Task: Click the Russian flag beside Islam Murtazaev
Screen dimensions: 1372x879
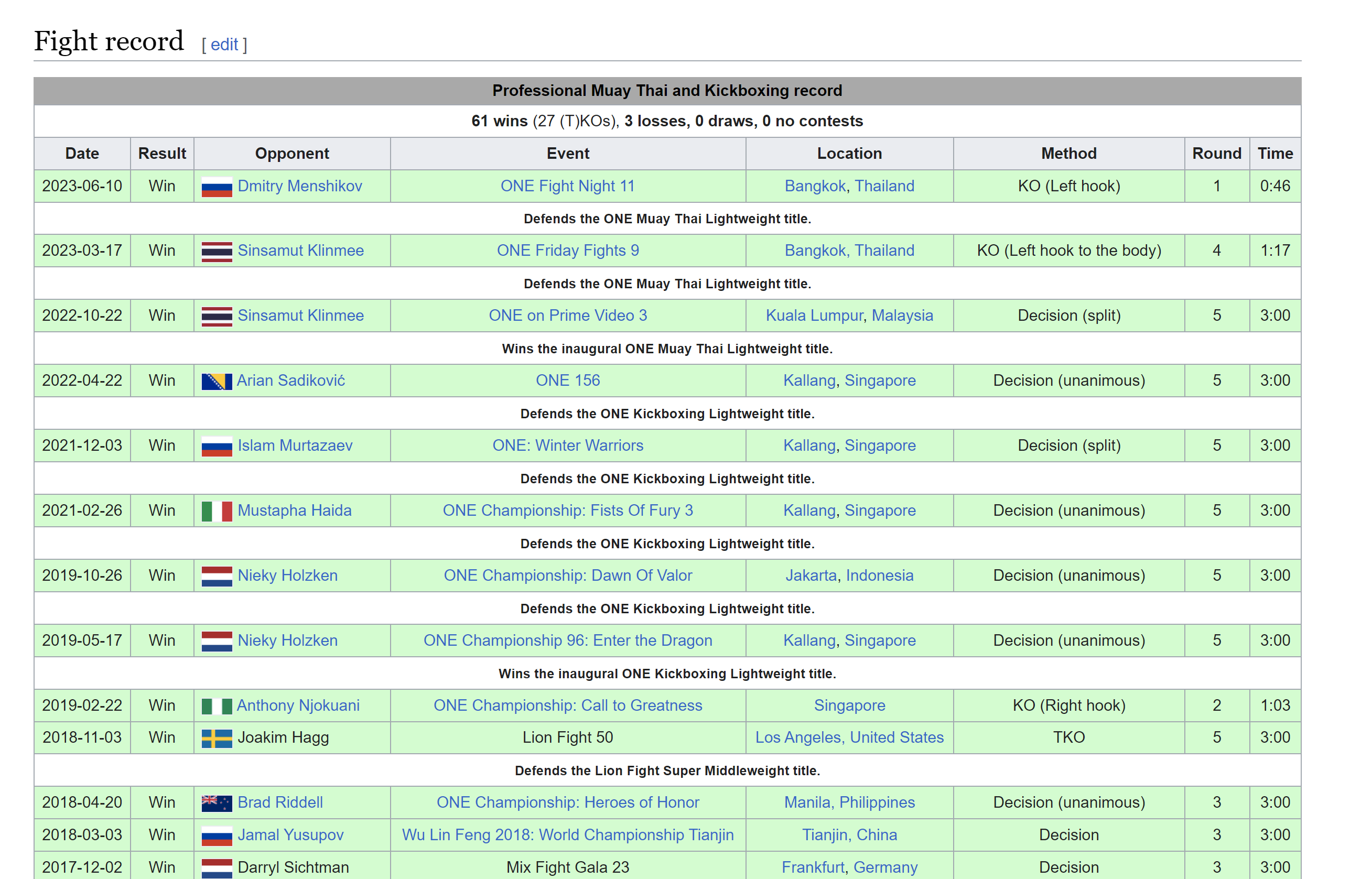Action: coord(217,447)
